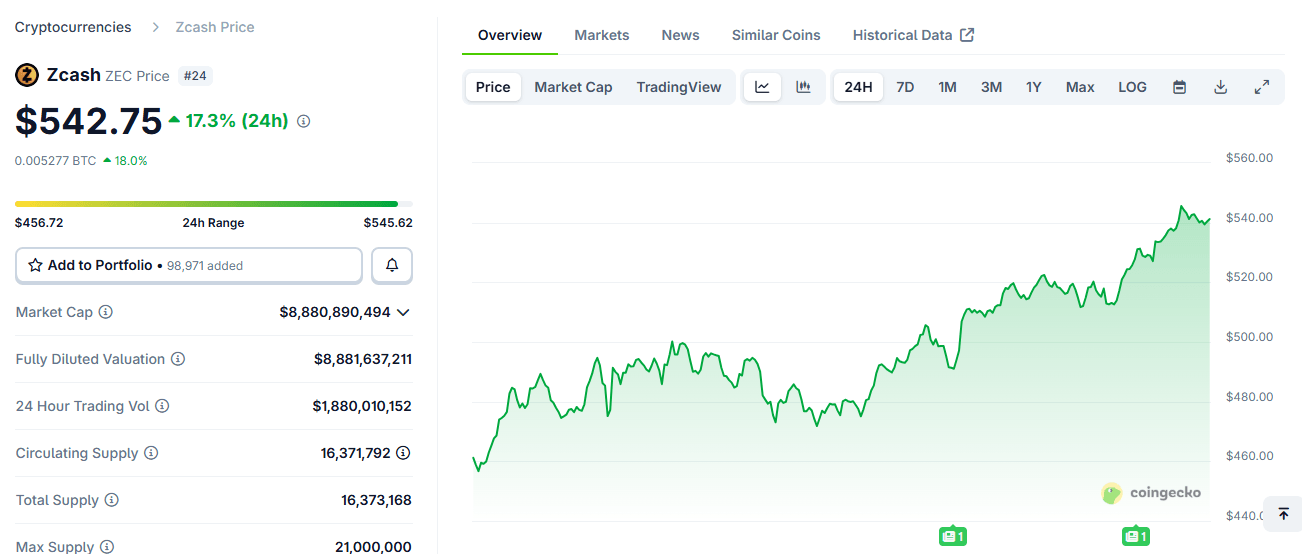Click Add to Portfolio button
Viewport: 1302px width, 554px height.
pos(189,265)
